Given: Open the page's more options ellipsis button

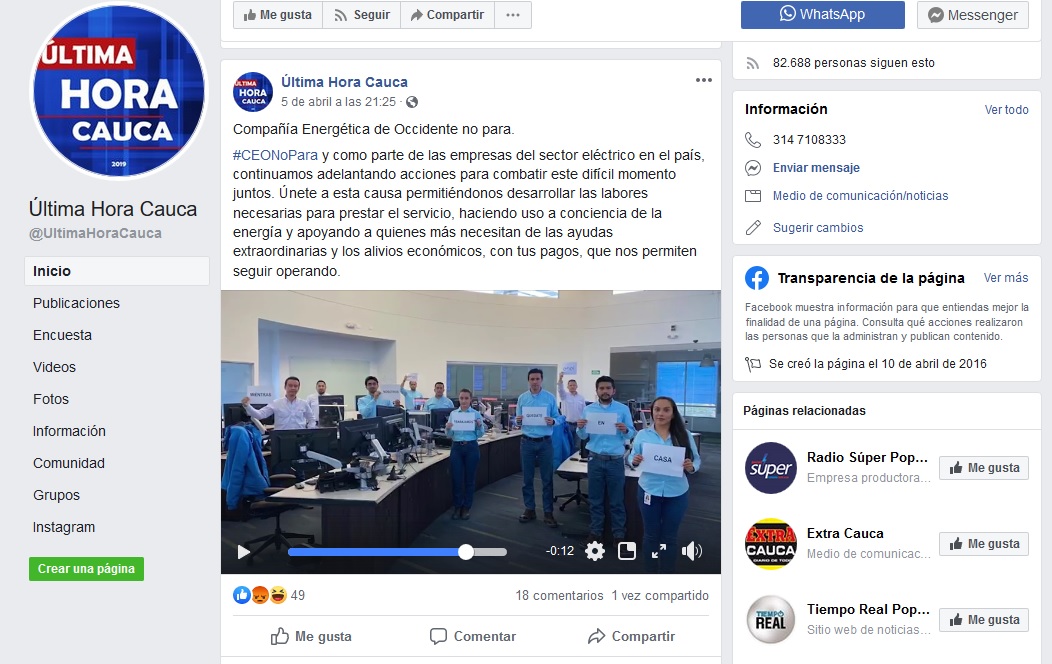Looking at the screenshot, I should tap(513, 15).
